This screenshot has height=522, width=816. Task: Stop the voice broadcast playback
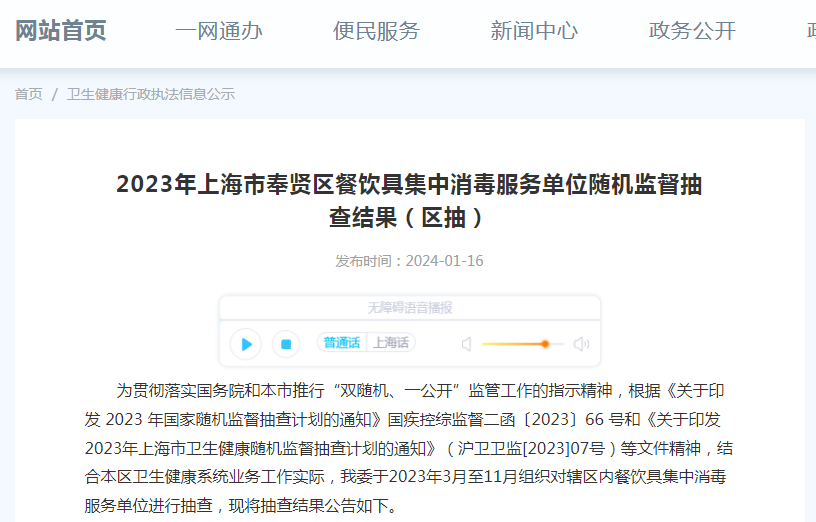pyautogui.click(x=285, y=344)
